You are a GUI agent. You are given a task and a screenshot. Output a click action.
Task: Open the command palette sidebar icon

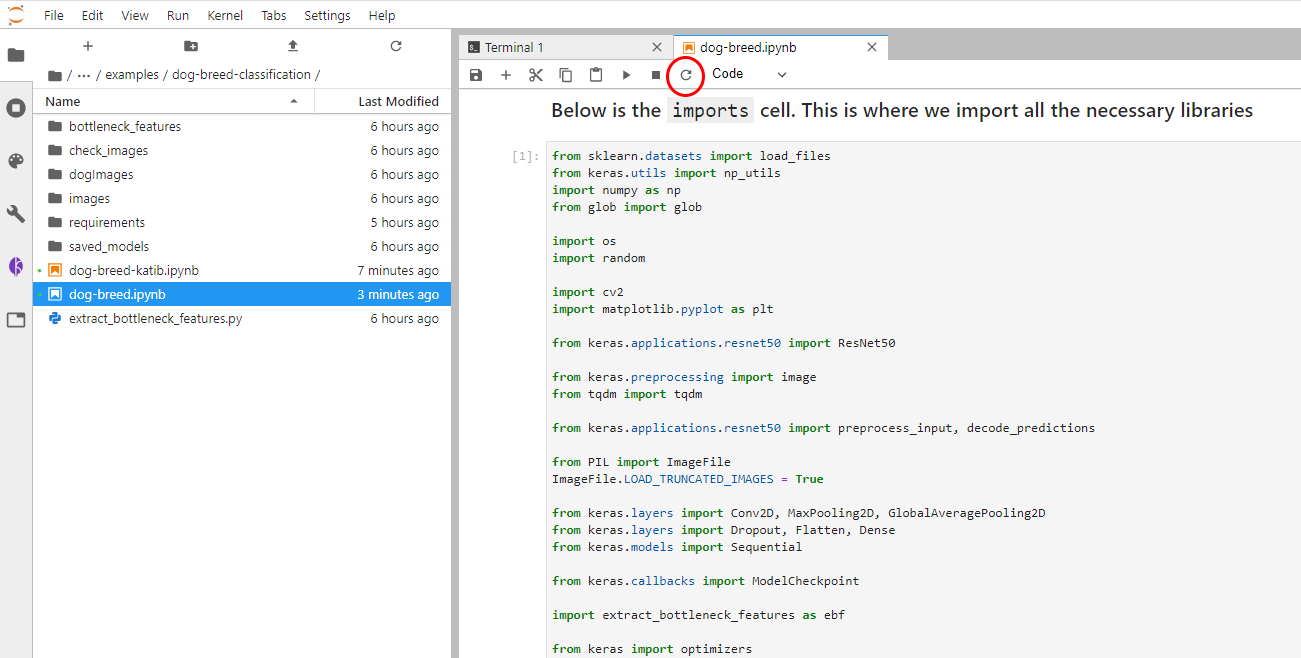coord(16,161)
